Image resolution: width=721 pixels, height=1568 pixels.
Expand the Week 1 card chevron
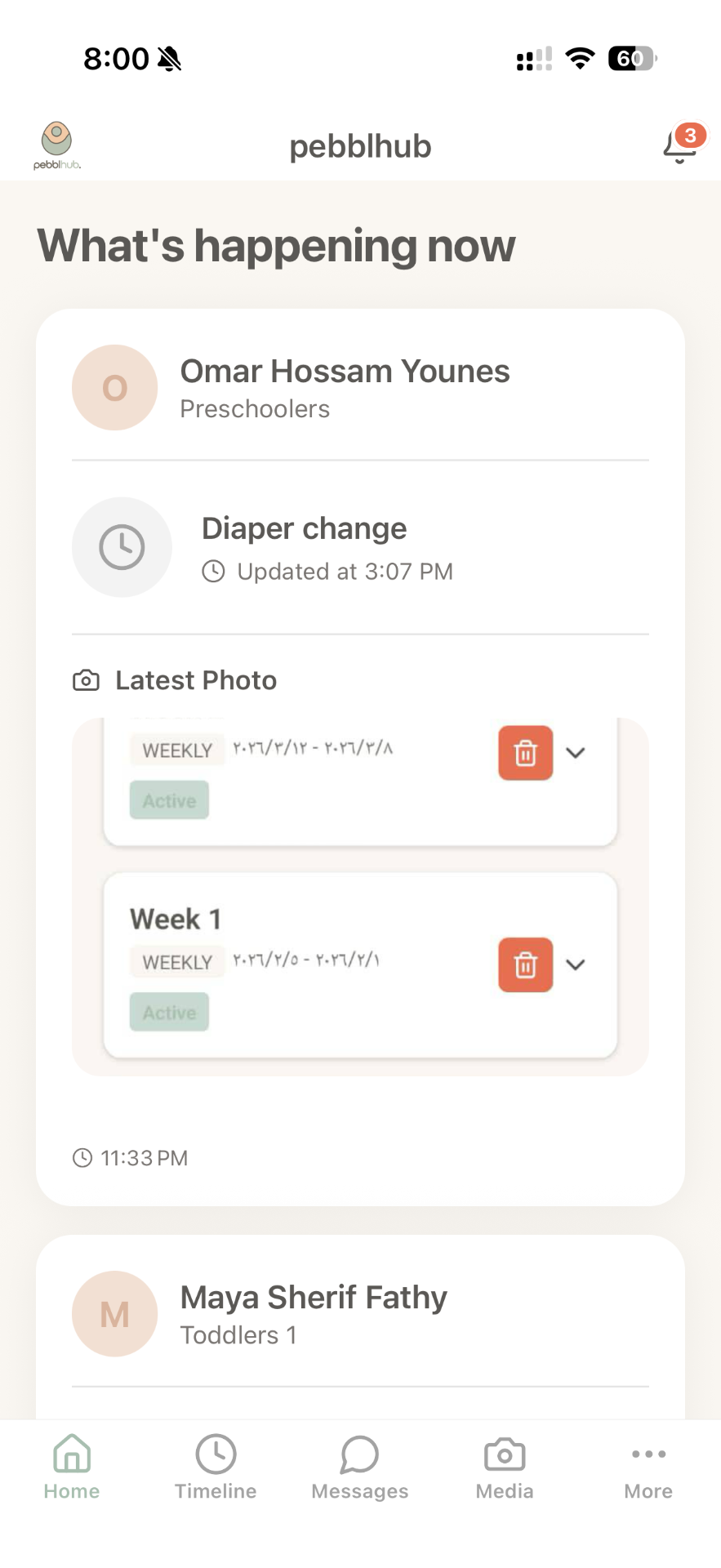click(x=576, y=964)
